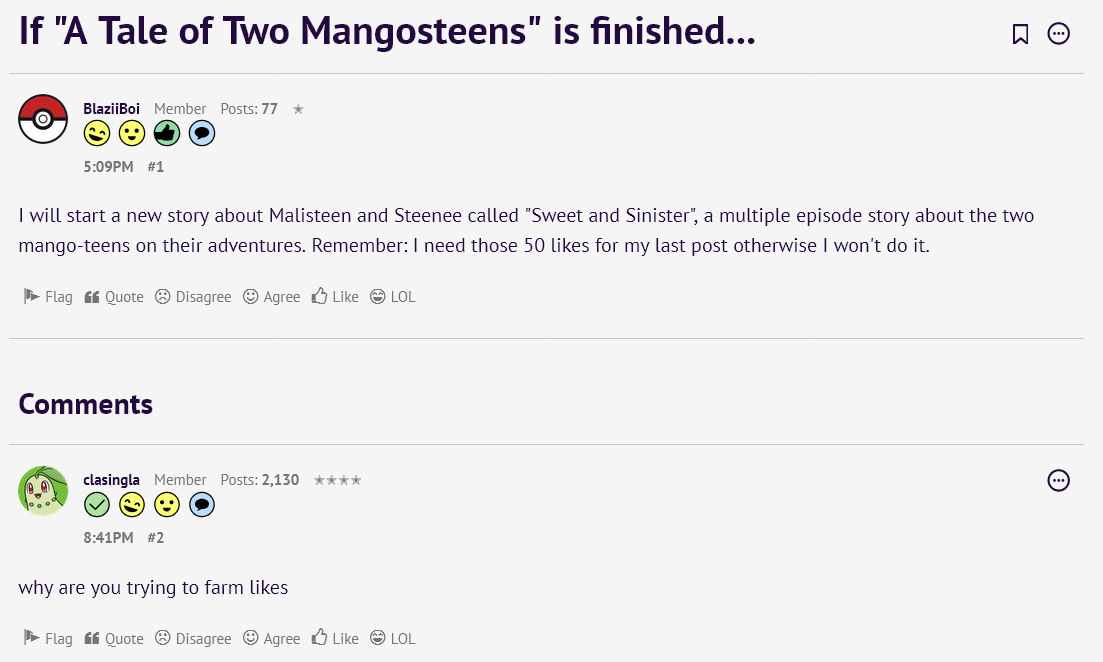Open clasingla's Chikorita avatar
Image resolution: width=1103 pixels, height=662 pixels.
click(x=43, y=490)
